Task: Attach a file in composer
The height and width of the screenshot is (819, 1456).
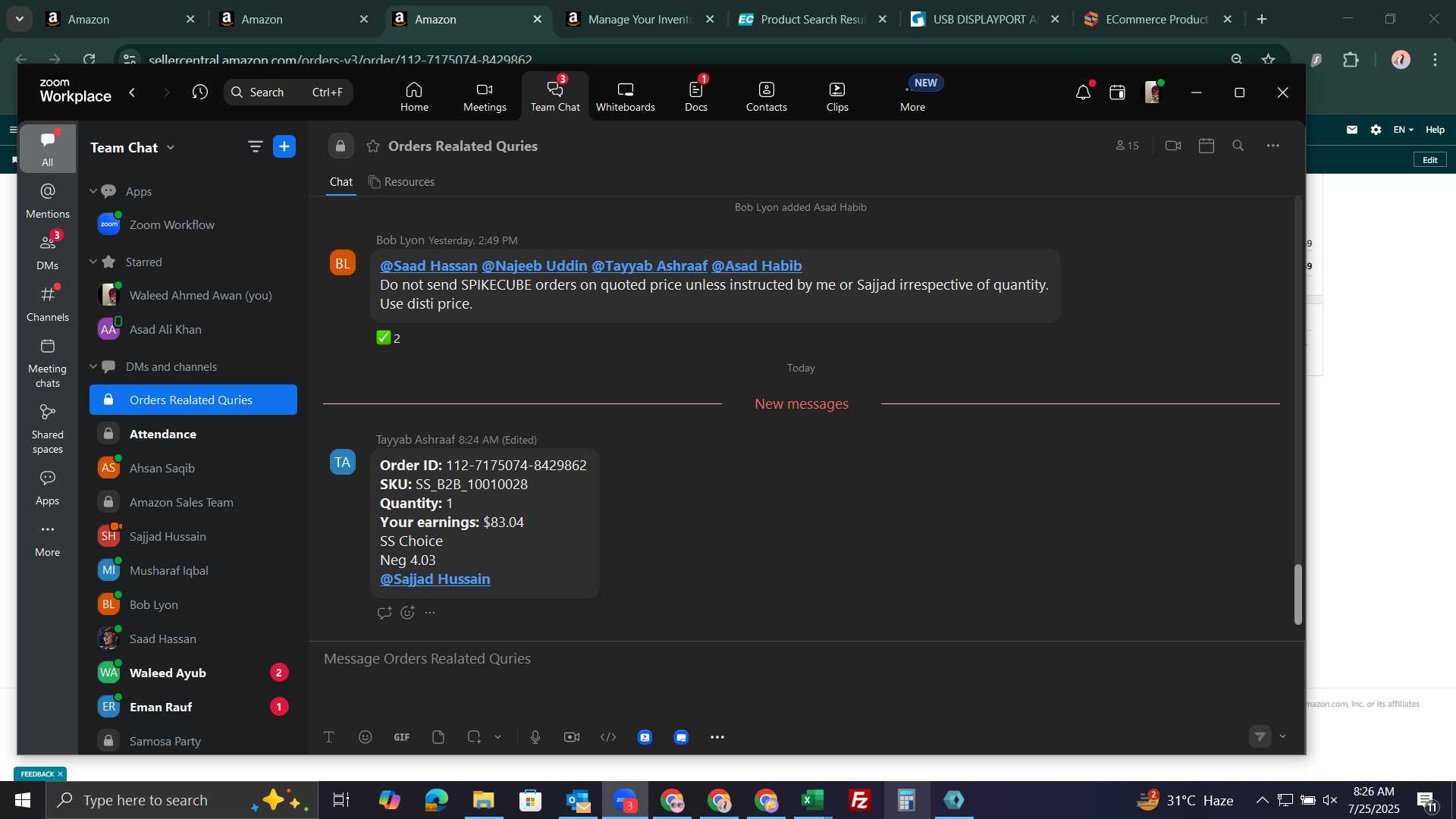Action: [x=438, y=737]
